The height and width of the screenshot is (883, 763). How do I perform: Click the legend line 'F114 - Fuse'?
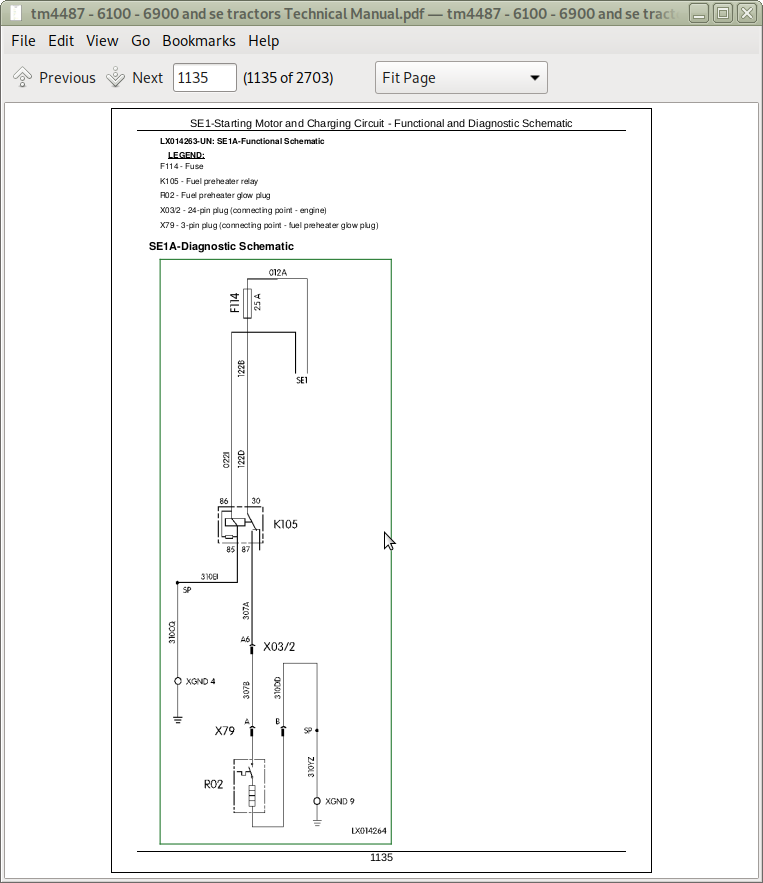(181, 166)
